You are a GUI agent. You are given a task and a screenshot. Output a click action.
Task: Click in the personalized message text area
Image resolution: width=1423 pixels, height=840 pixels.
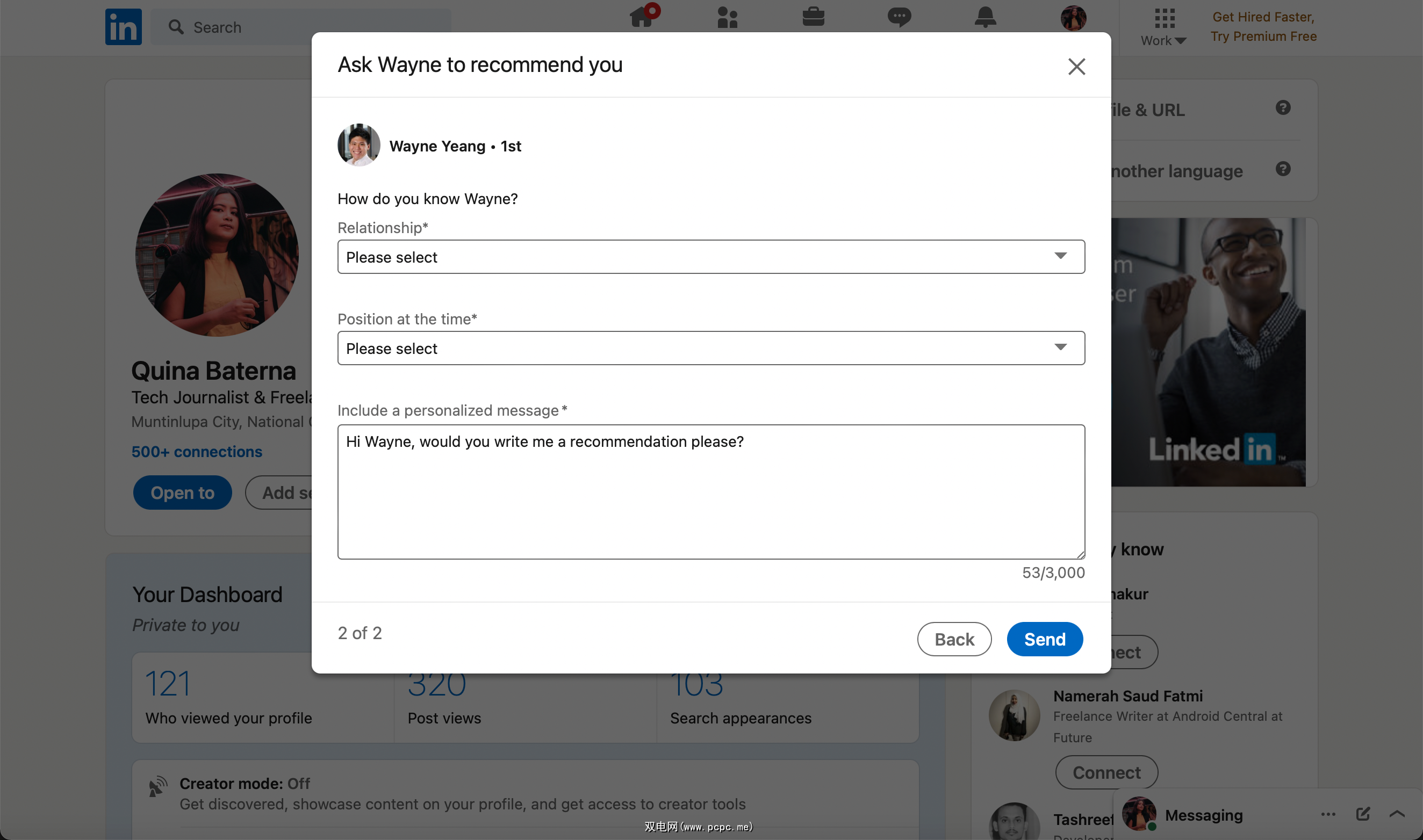pyautogui.click(x=710, y=491)
